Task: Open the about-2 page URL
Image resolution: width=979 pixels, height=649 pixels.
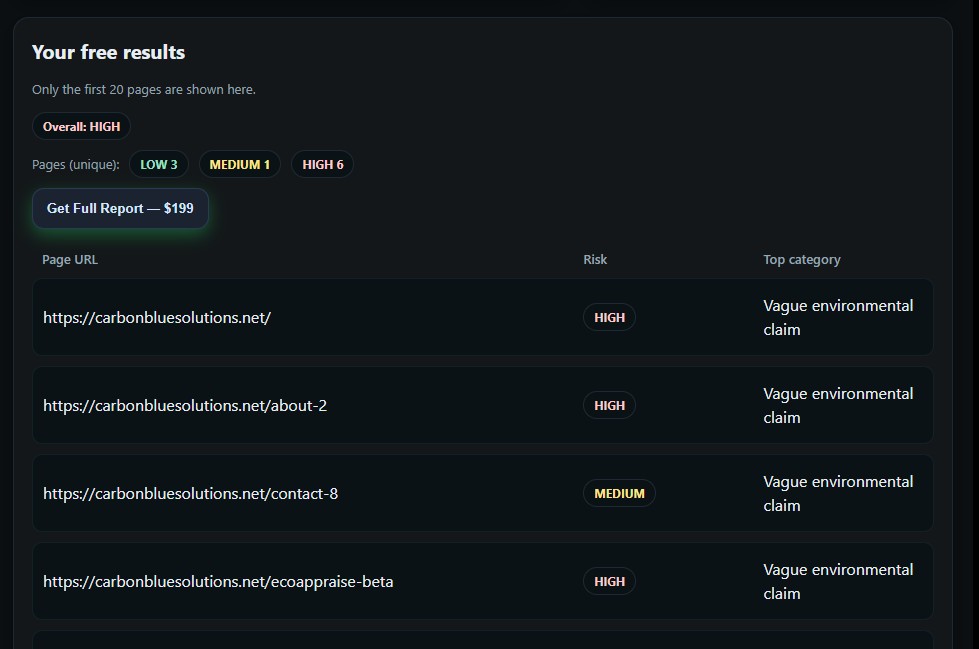Action: (185, 406)
